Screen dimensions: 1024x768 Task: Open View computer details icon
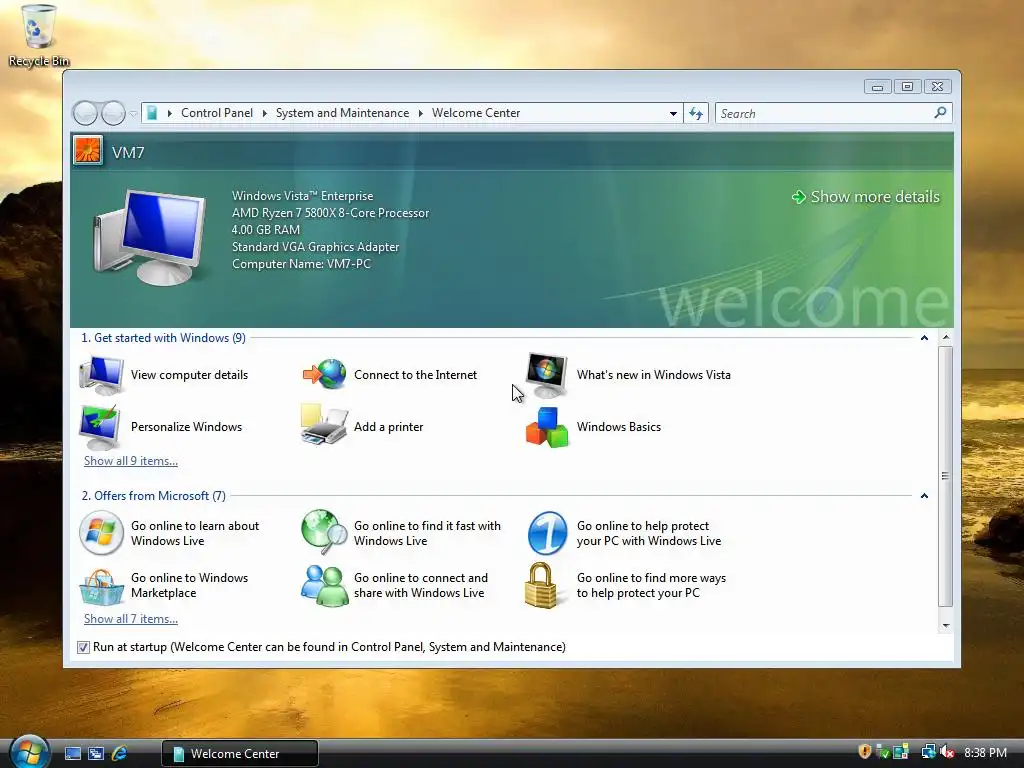tap(101, 375)
